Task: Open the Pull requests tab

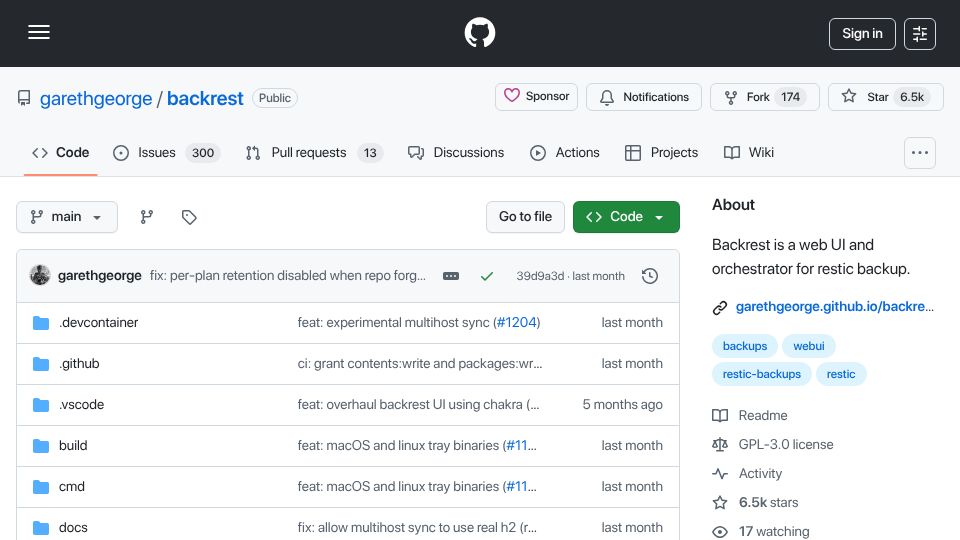Action: pyautogui.click(x=314, y=152)
